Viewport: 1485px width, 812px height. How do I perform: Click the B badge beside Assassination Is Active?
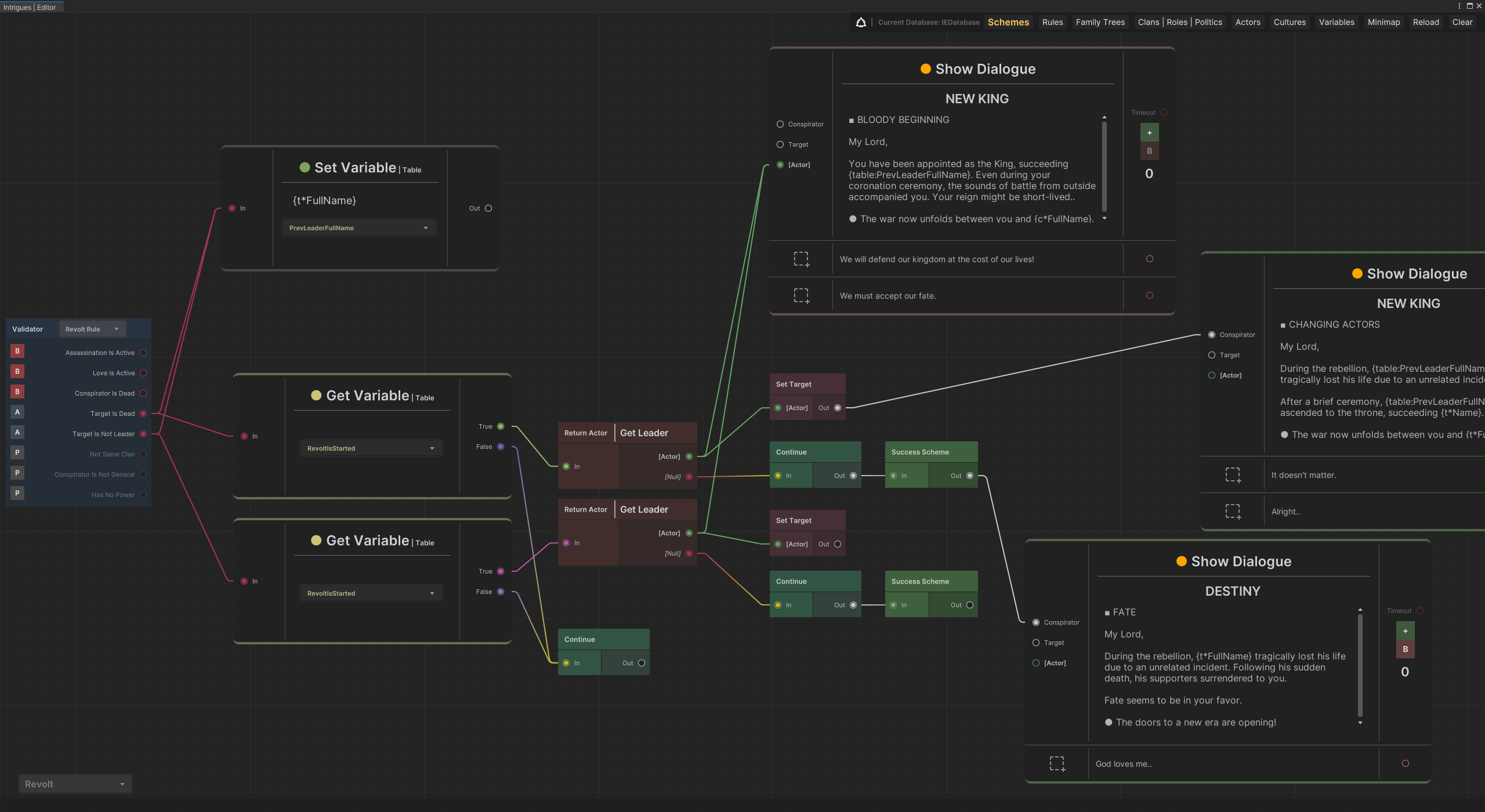click(x=17, y=351)
